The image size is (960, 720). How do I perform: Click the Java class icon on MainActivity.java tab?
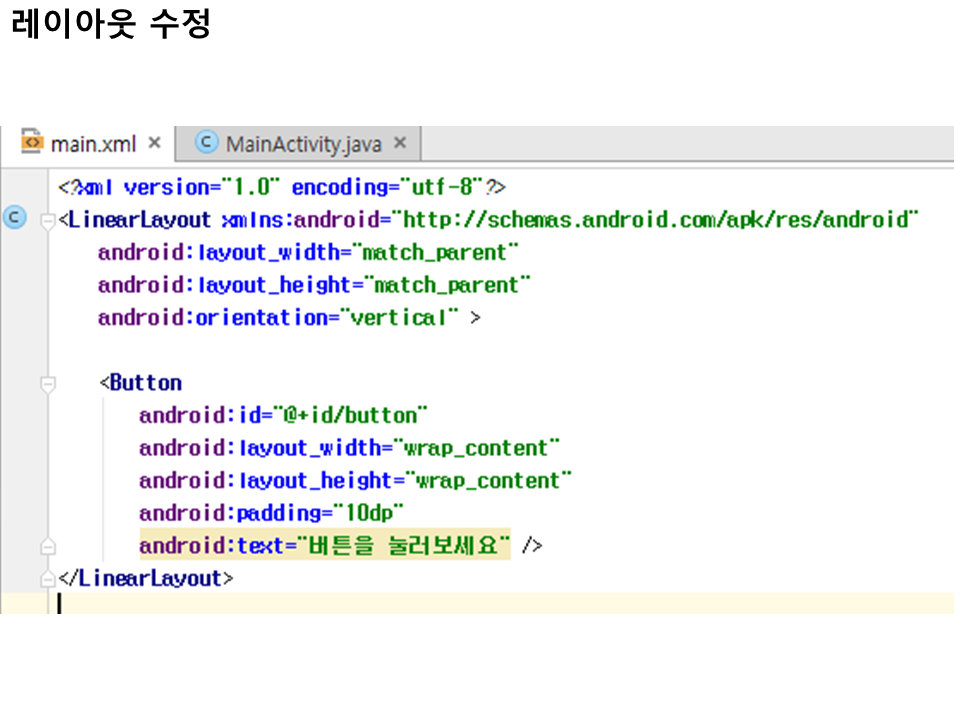[206, 143]
